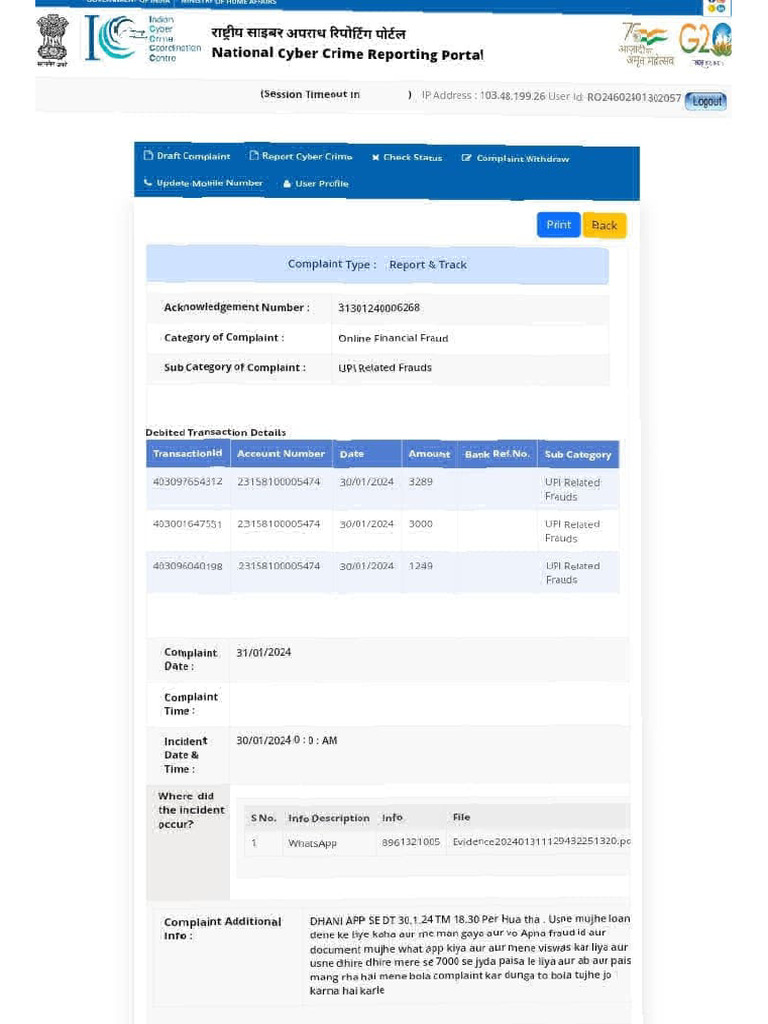The image size is (768, 1024).
Task: Click the Azadi Ka Amrit Mahotsav logo
Action: [646, 44]
